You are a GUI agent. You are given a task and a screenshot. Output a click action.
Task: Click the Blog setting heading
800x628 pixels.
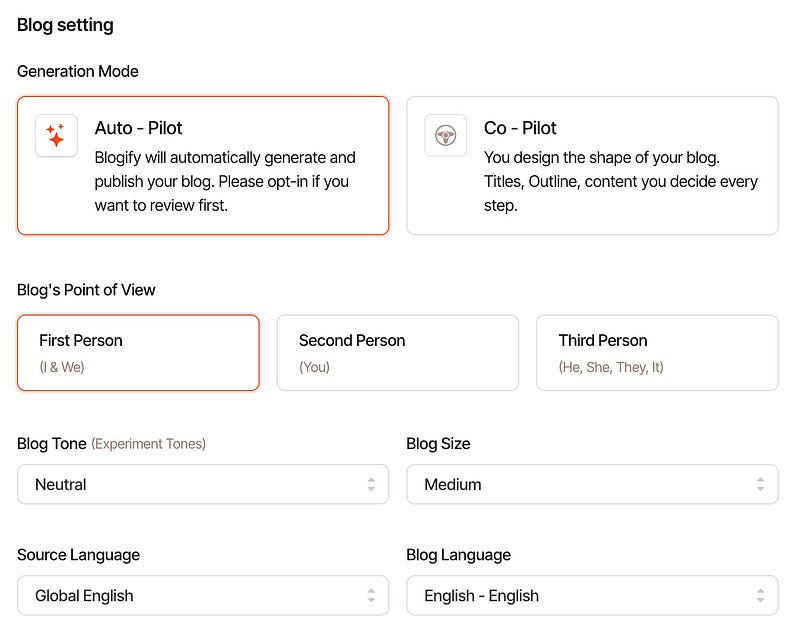click(65, 25)
